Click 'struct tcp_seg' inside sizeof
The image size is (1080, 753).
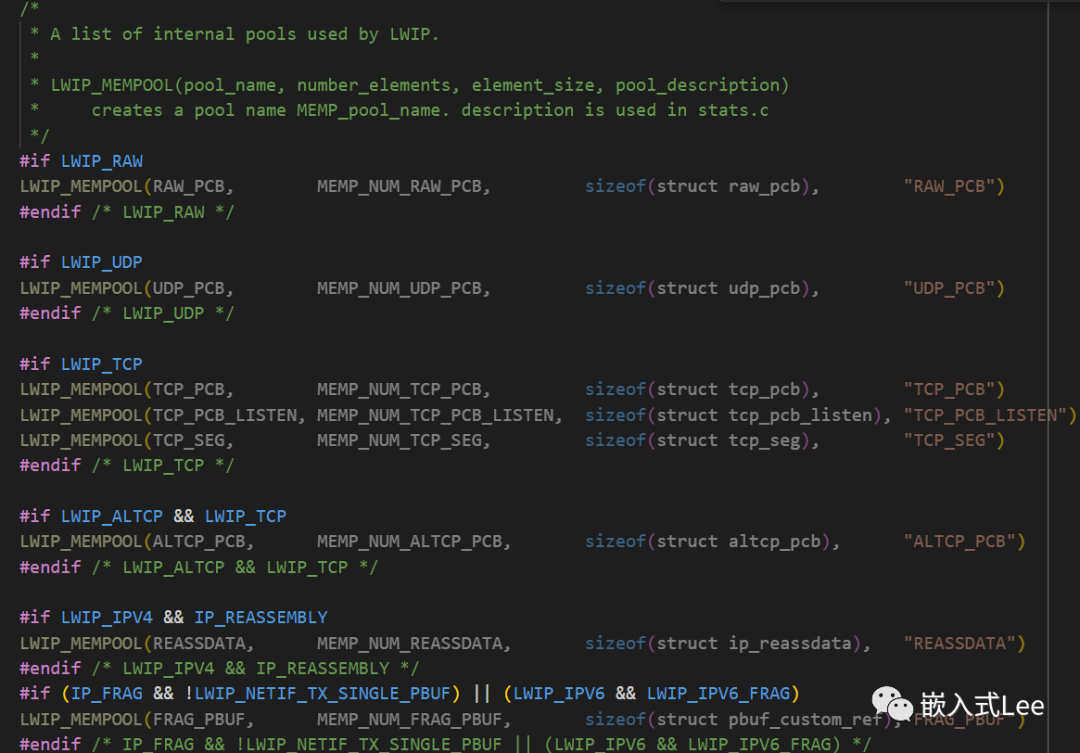click(x=728, y=440)
